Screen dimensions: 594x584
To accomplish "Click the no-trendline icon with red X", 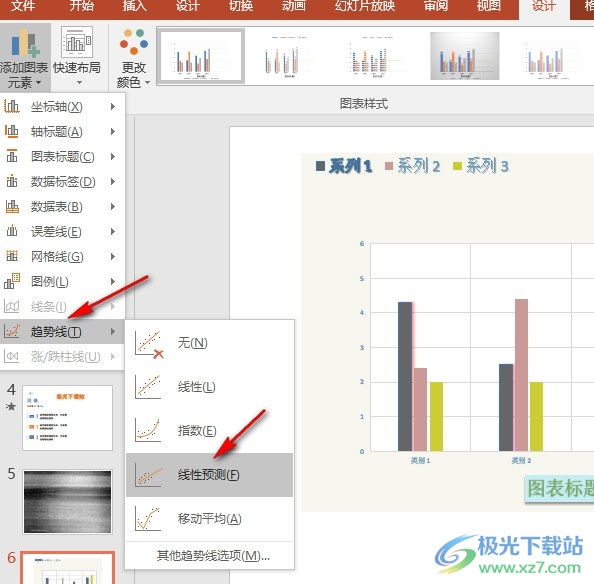I will point(149,344).
